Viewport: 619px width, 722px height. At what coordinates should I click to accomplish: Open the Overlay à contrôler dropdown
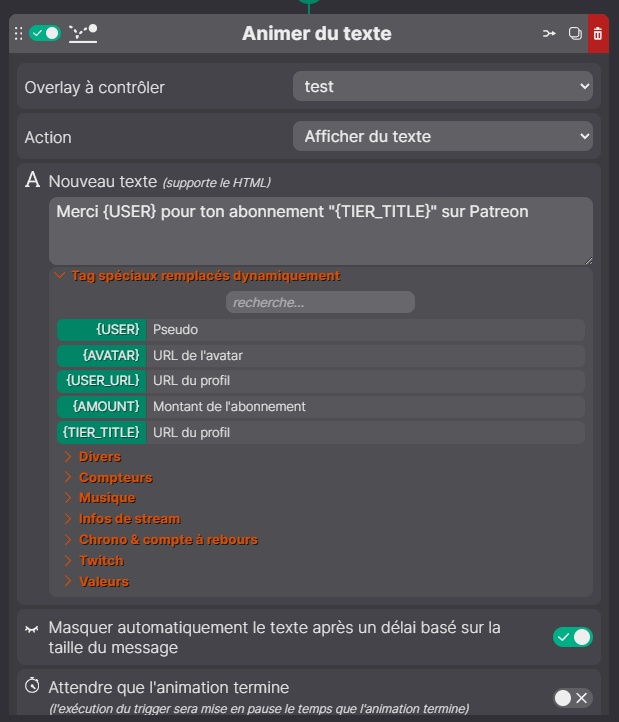tap(442, 87)
